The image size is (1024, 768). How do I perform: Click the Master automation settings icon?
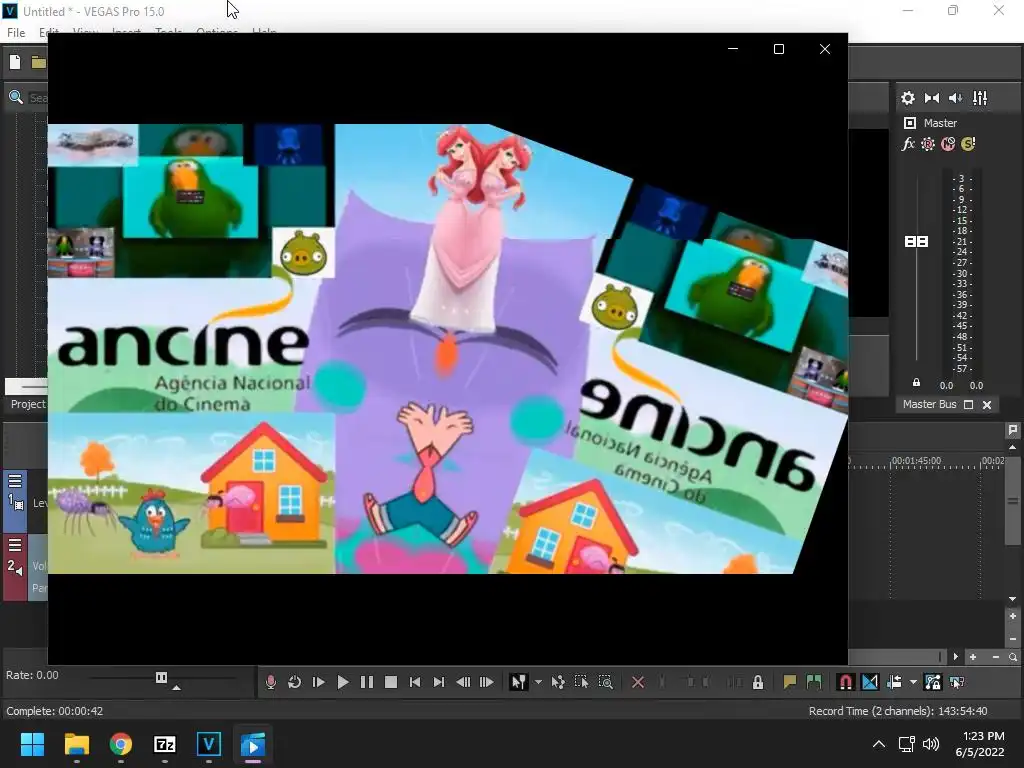pos(928,144)
